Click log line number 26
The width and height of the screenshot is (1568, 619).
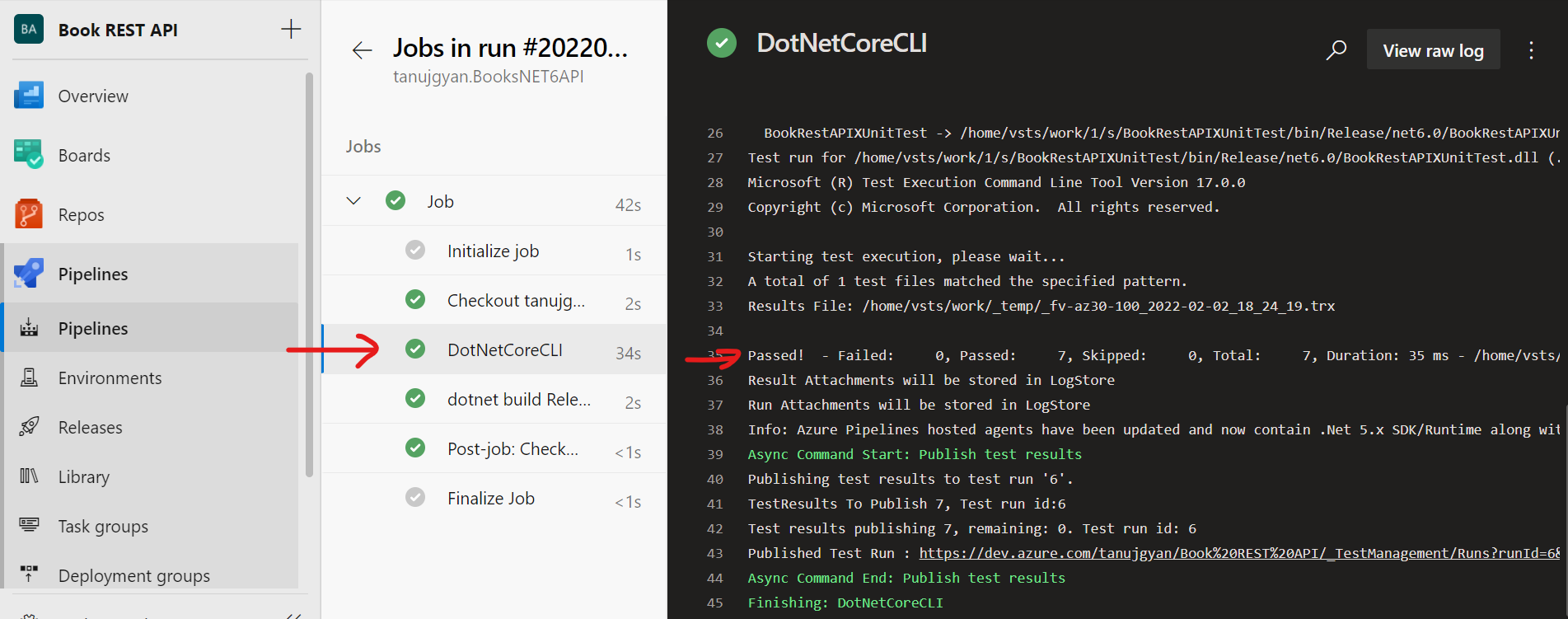(715, 133)
